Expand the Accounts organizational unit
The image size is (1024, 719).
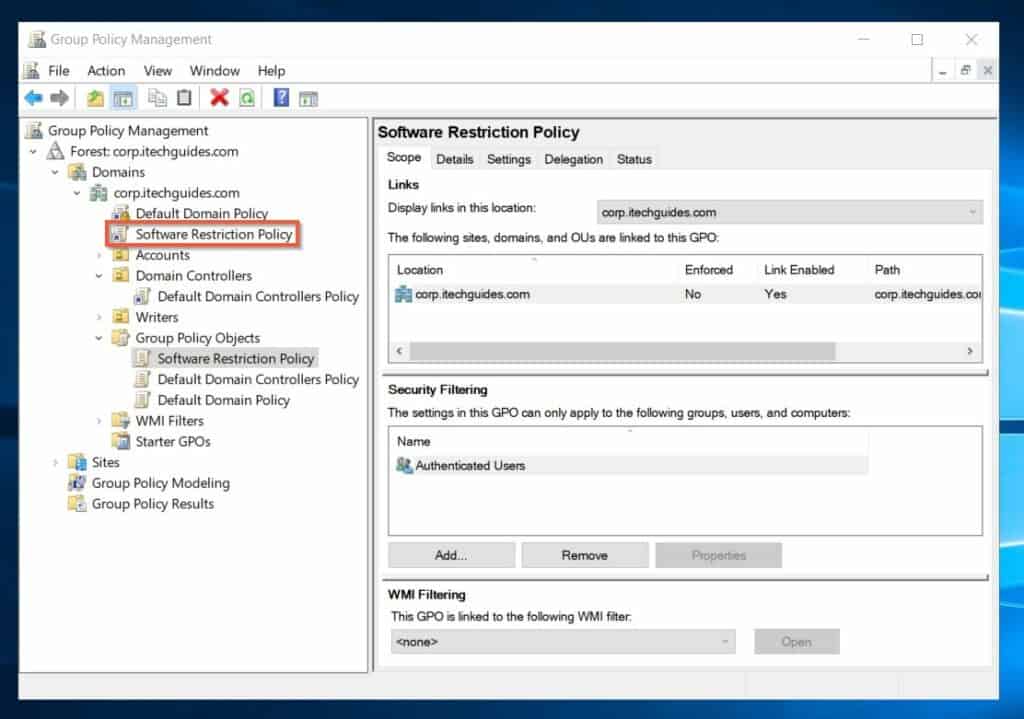(100, 255)
